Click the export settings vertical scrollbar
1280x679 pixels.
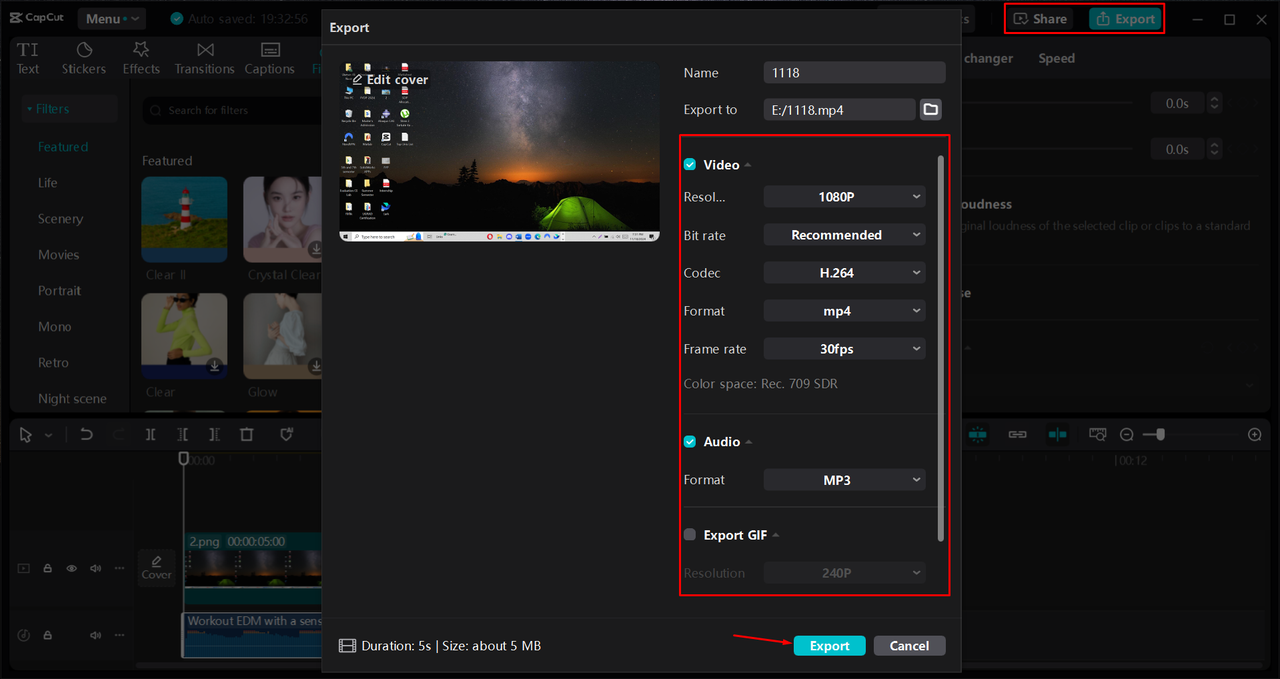[941, 347]
